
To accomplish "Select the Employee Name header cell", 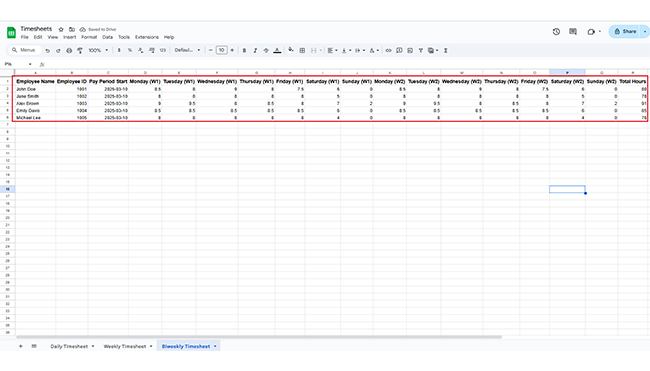I will 35,82.
